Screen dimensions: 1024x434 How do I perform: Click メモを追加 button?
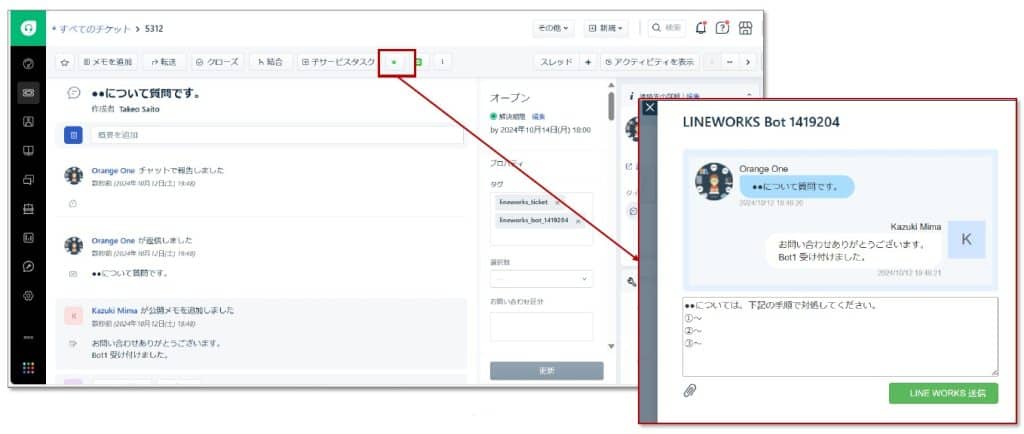[108, 62]
